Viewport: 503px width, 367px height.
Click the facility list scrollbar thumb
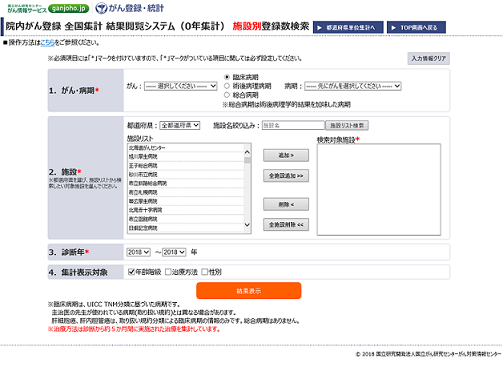click(247, 160)
